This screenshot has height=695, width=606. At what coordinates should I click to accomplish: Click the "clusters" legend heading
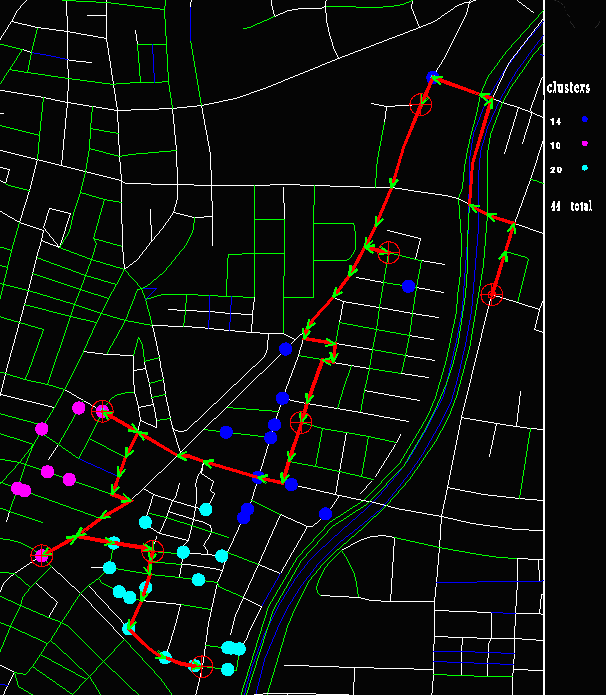click(568, 88)
